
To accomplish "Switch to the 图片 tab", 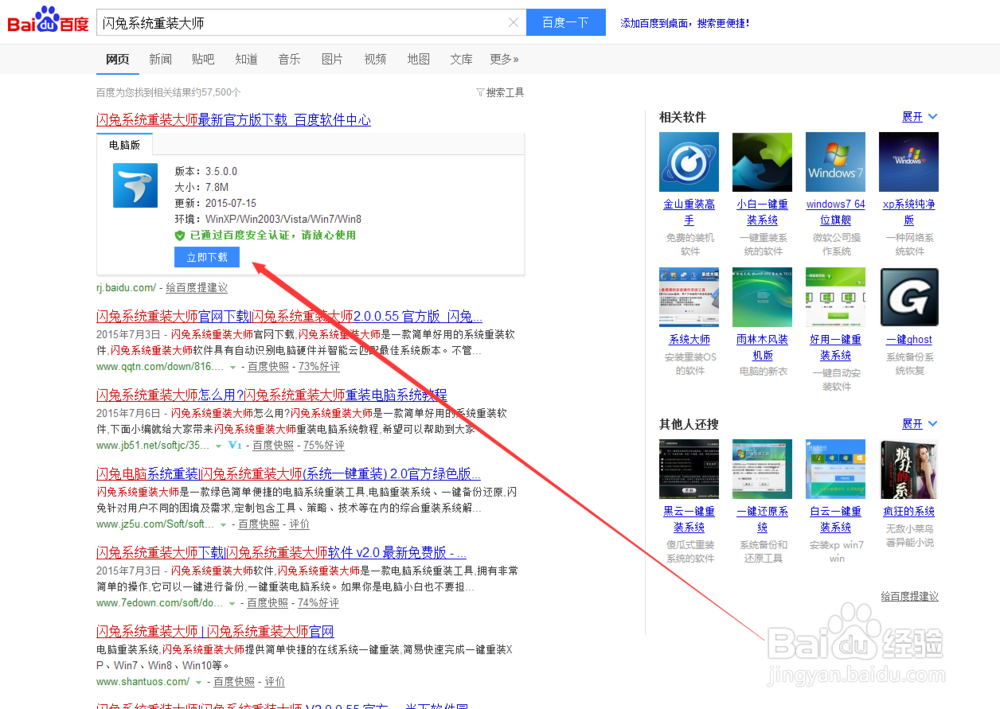I will click(x=332, y=59).
